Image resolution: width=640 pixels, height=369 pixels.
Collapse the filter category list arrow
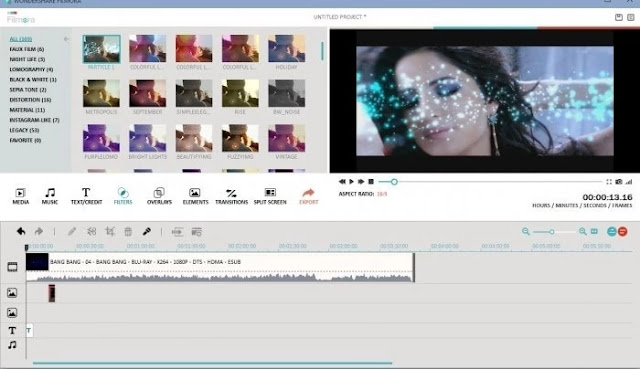(67, 39)
